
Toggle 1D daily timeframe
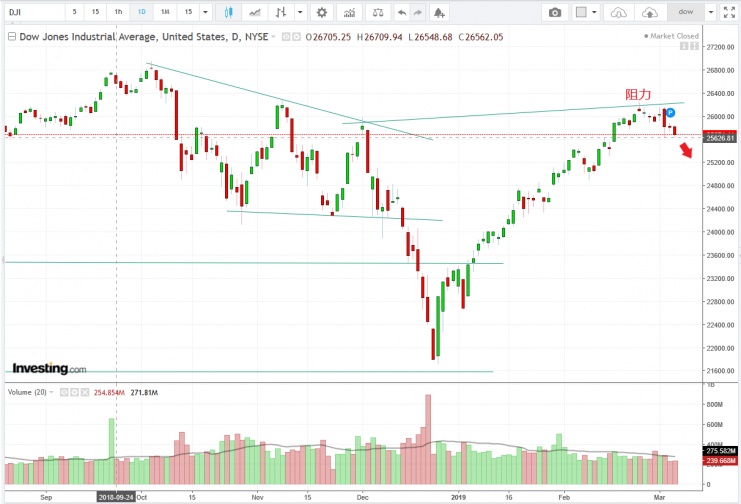click(141, 12)
